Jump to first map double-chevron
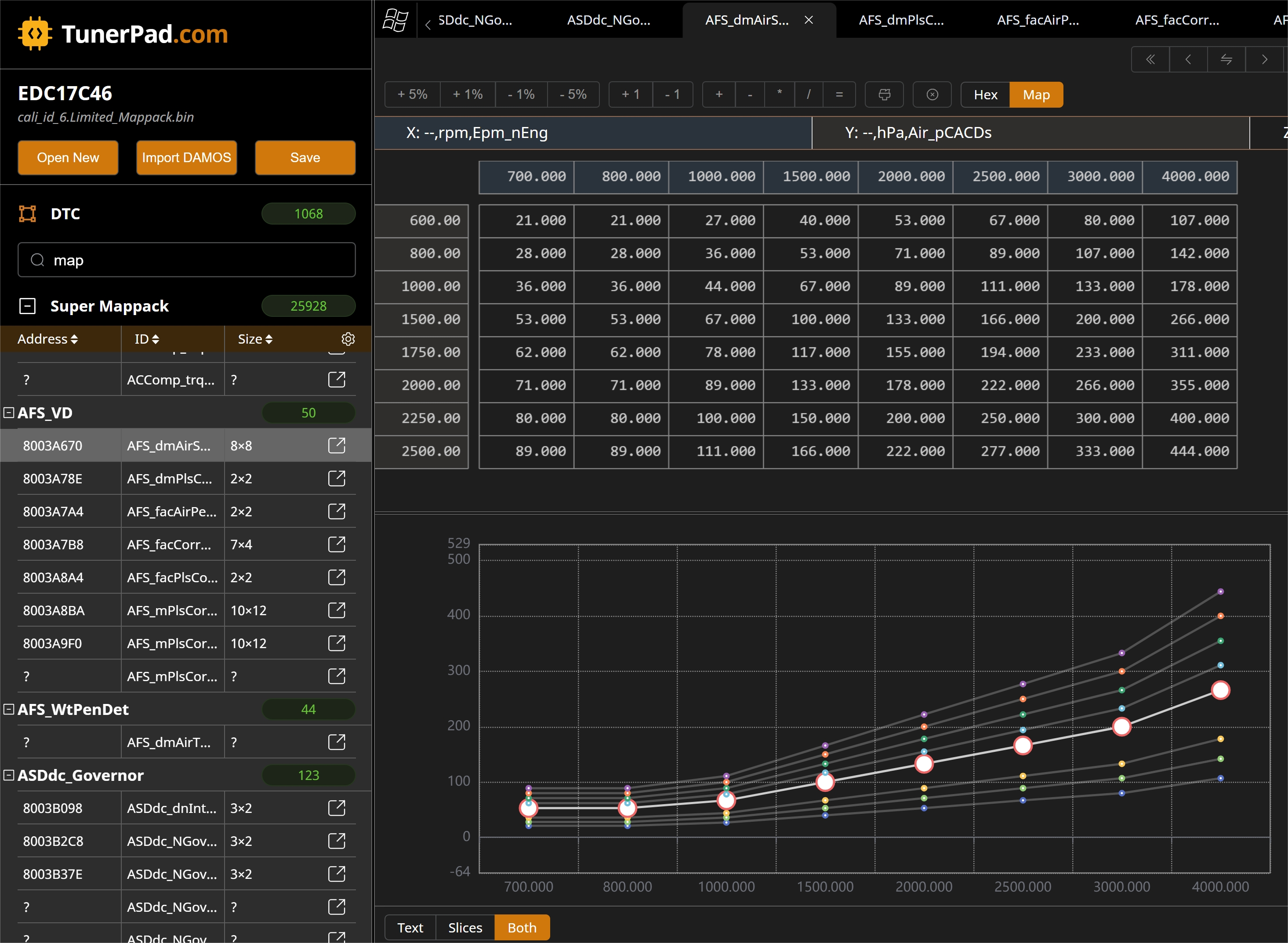Screen dimensions: 1288x943 [x=1150, y=59]
